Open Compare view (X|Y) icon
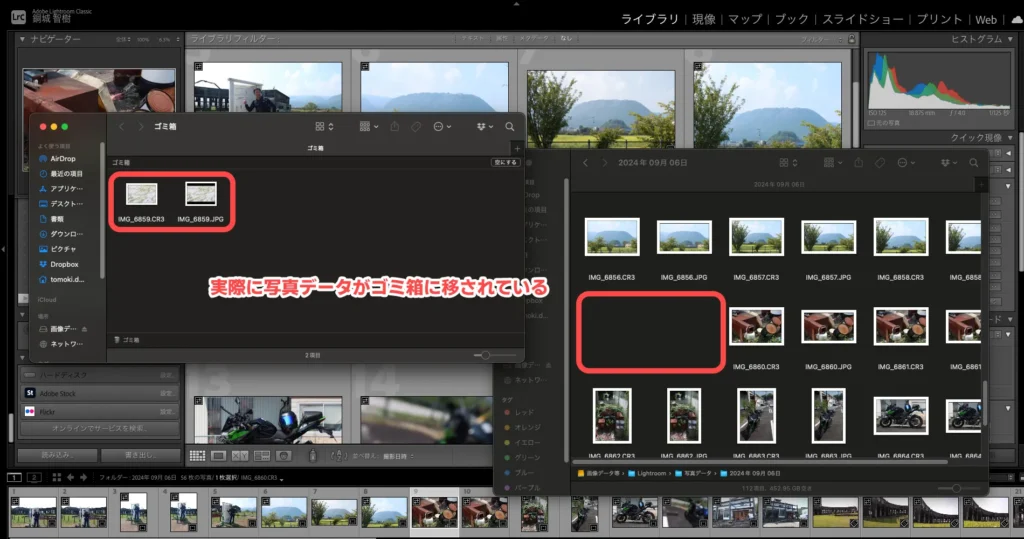 click(240, 456)
